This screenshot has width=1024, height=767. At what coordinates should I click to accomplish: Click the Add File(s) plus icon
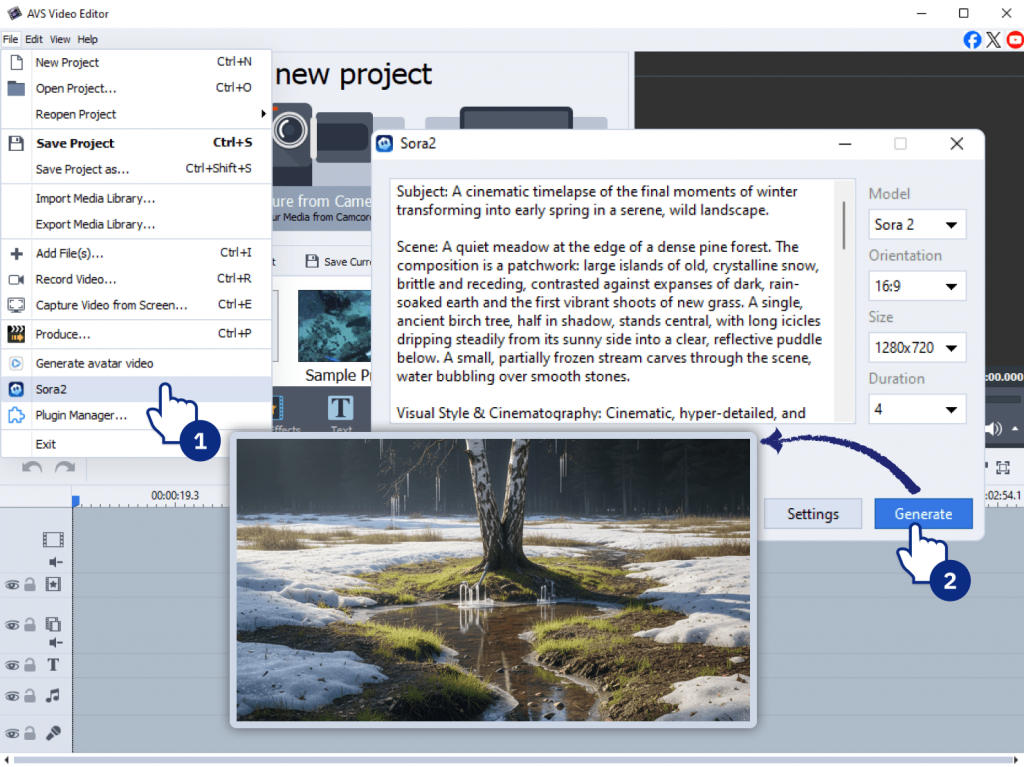pyautogui.click(x=16, y=253)
